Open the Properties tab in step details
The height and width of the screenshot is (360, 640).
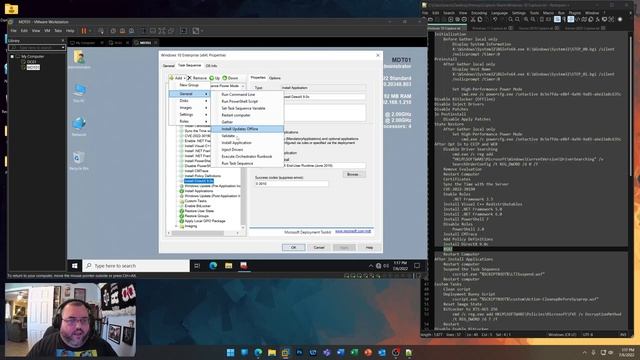coord(258,78)
